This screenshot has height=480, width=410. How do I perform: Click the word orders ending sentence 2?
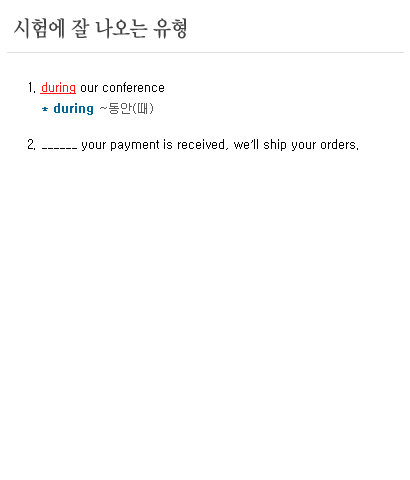click(x=339, y=145)
